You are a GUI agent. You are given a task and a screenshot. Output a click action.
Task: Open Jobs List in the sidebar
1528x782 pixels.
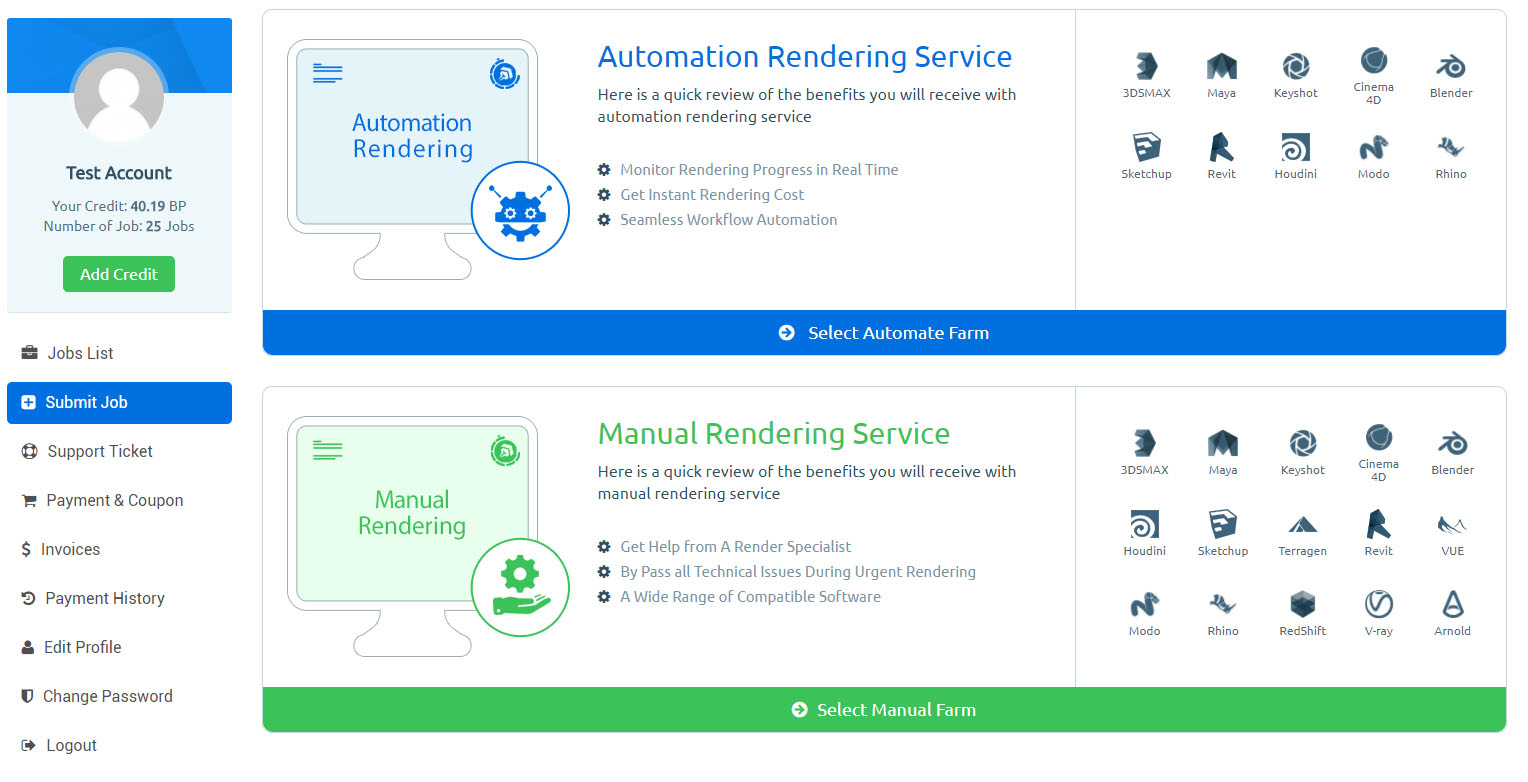pos(80,353)
